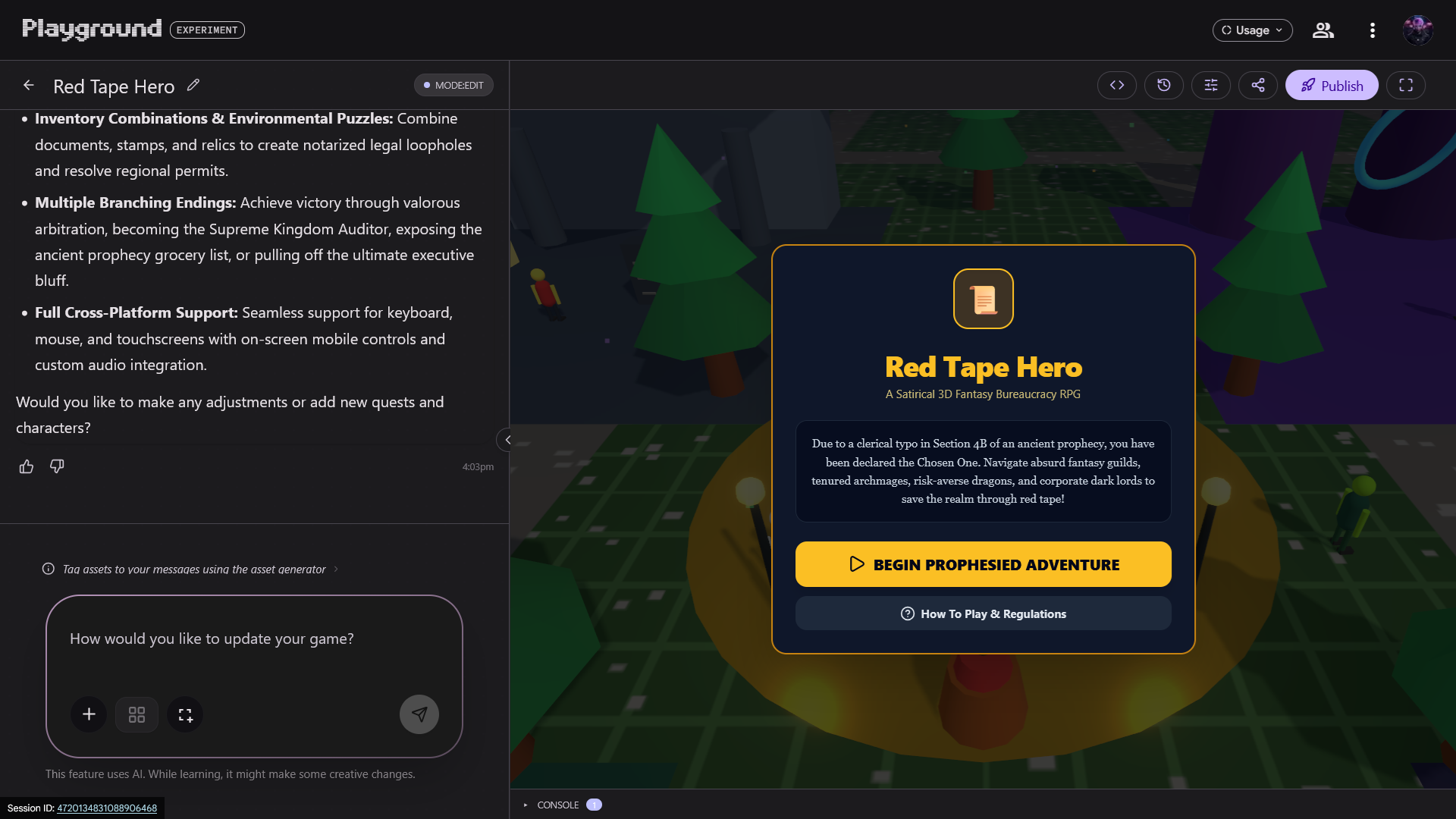The width and height of the screenshot is (1456, 819).
Task: Click 'Multiple Branching Endings:' heading text
Action: [x=136, y=202]
